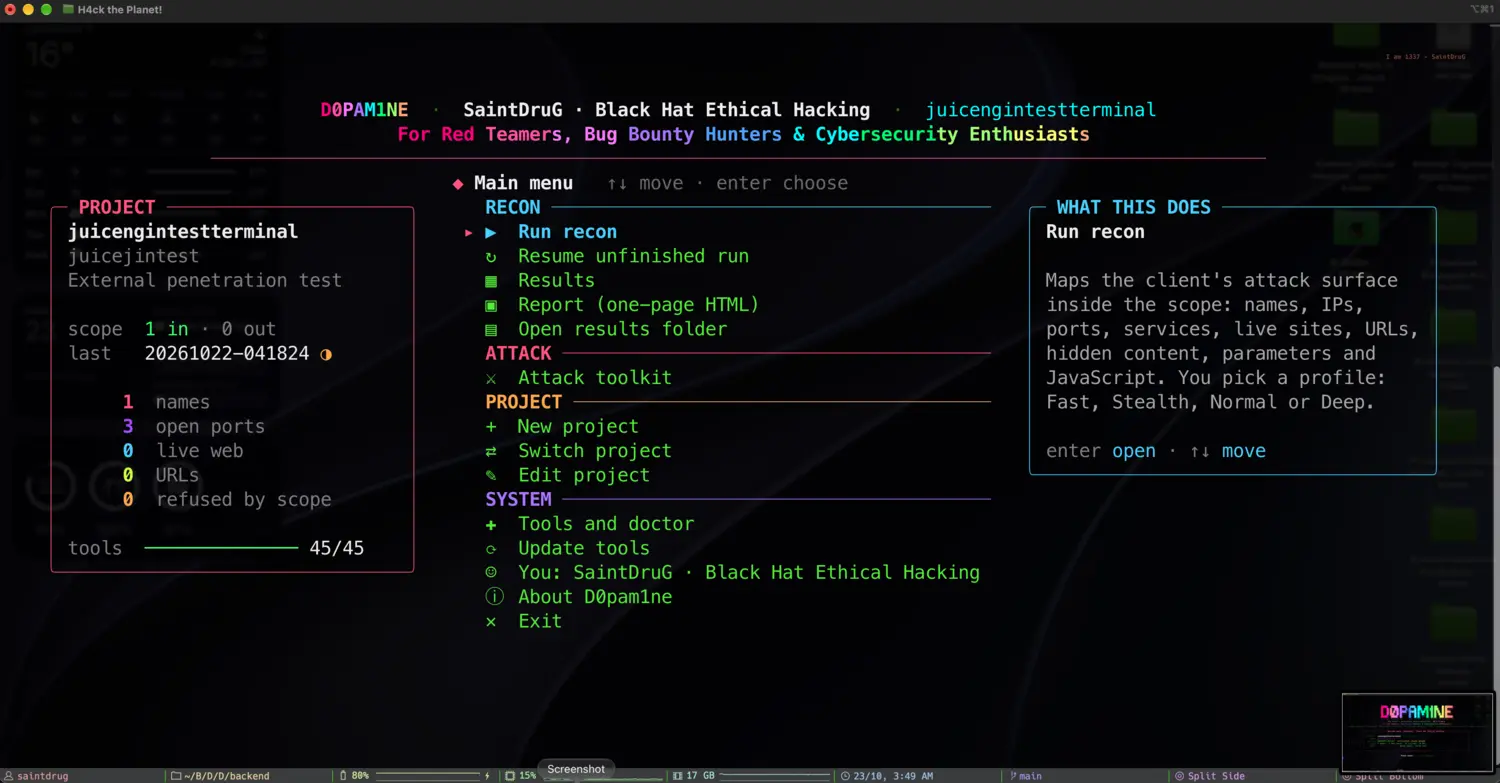Click the '0 live web' statistic
The width and height of the screenshot is (1500, 783).
[x=183, y=451]
